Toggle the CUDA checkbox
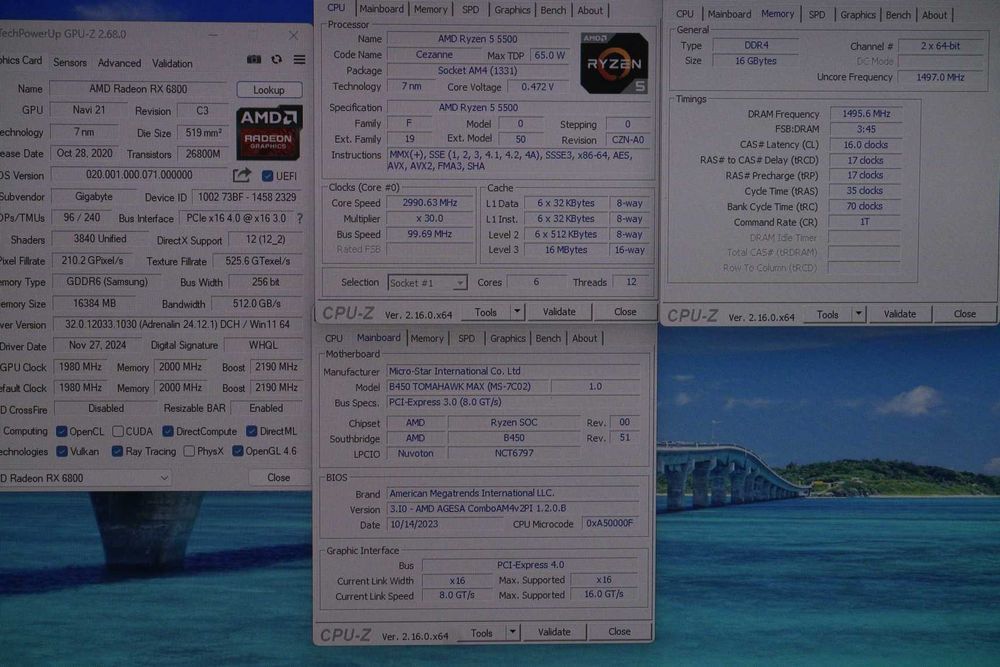The width and height of the screenshot is (1000, 667). [x=118, y=431]
